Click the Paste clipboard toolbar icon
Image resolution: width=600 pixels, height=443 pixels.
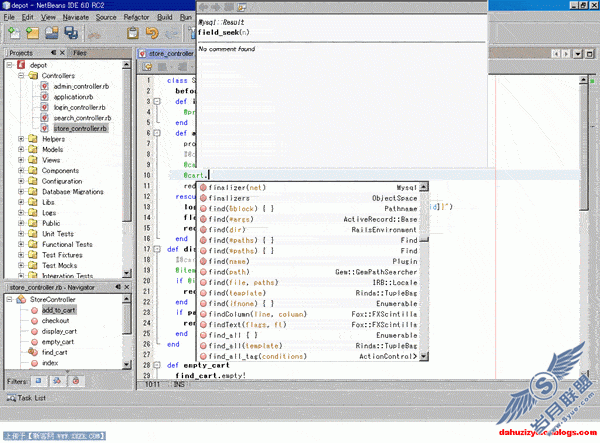(x=133, y=33)
